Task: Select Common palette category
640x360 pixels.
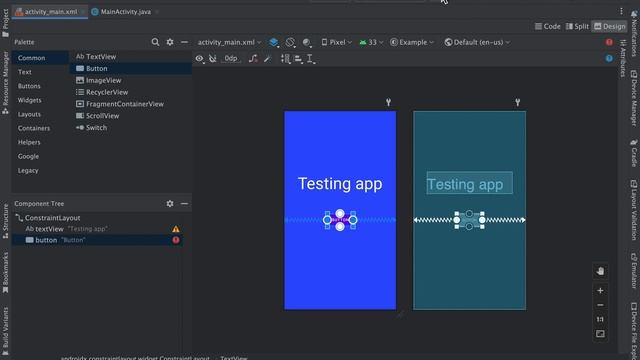Action: [40, 58]
